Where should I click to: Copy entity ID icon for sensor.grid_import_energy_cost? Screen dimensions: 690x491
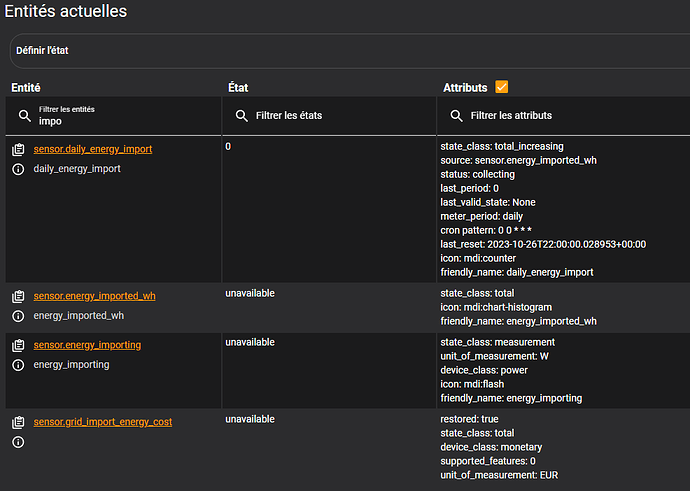point(18,422)
